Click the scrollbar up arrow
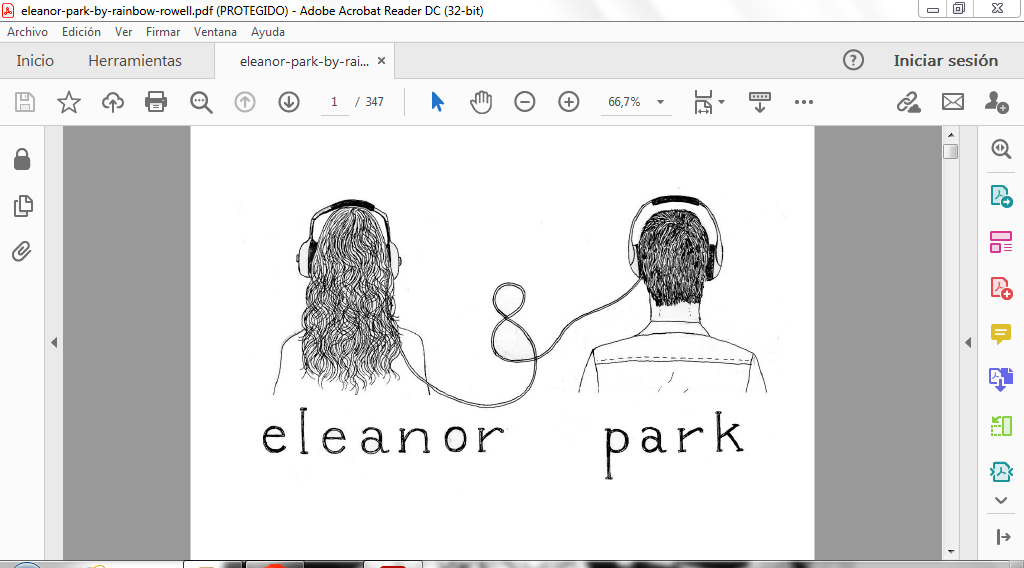Screen dimensions: 1024x568 coord(951,134)
